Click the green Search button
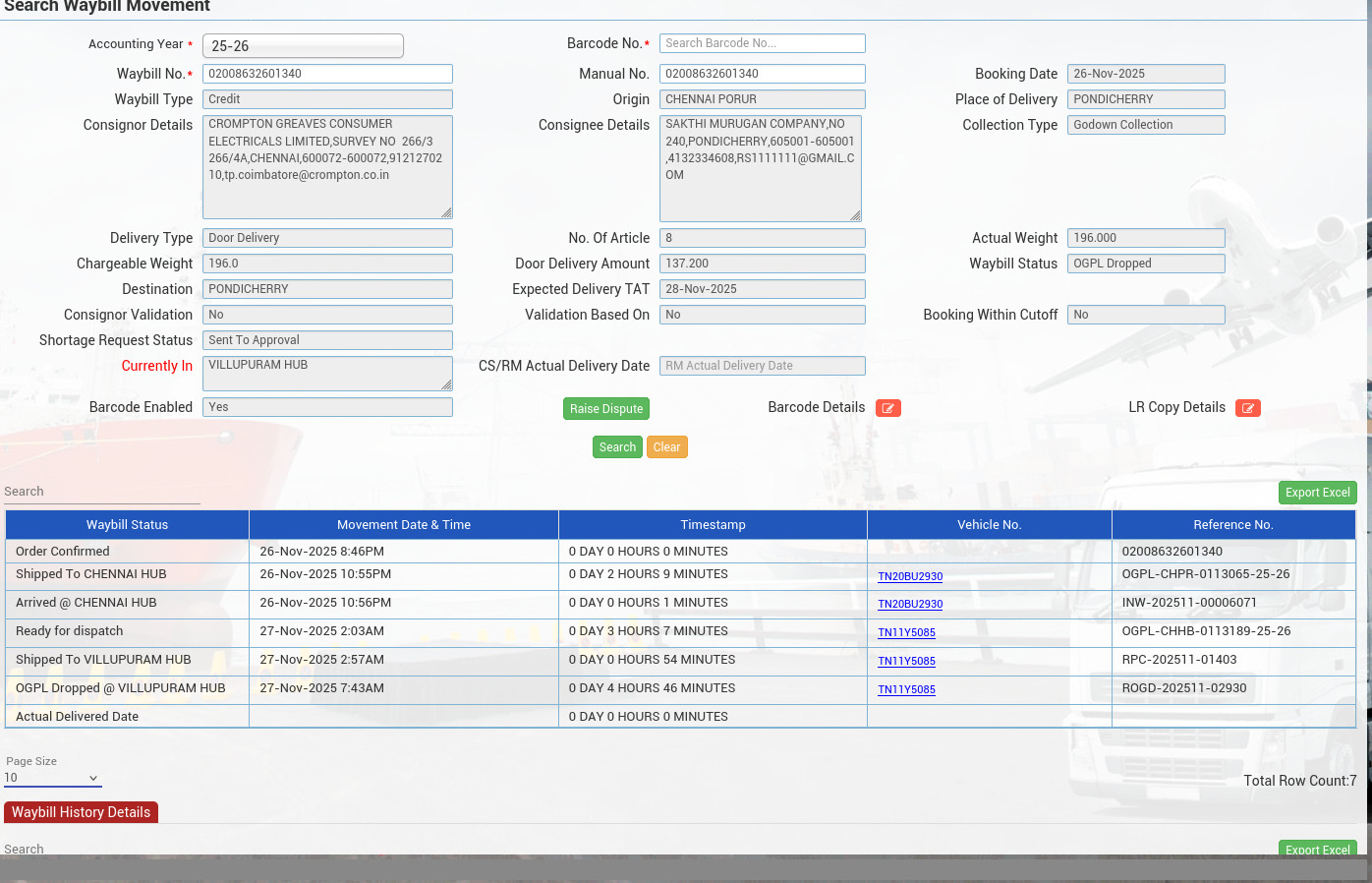The height and width of the screenshot is (883, 1372). (617, 447)
